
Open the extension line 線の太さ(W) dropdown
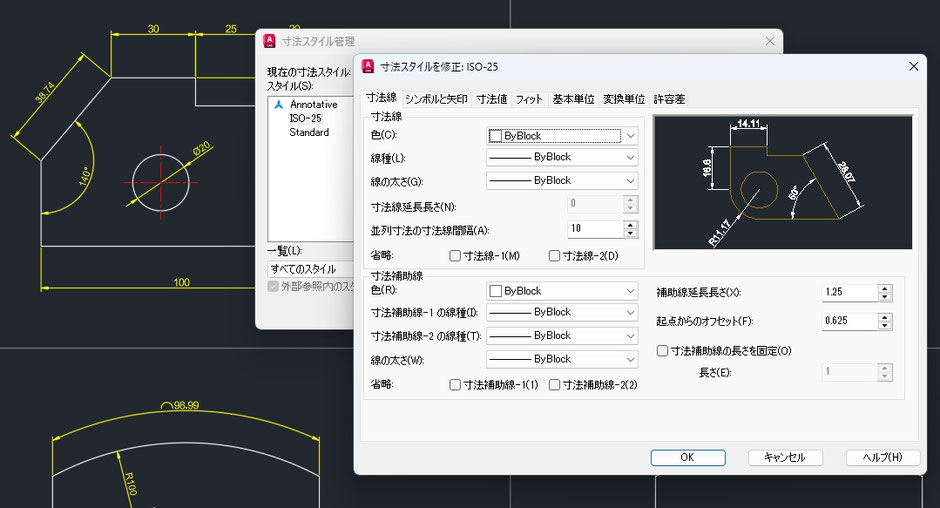point(562,359)
